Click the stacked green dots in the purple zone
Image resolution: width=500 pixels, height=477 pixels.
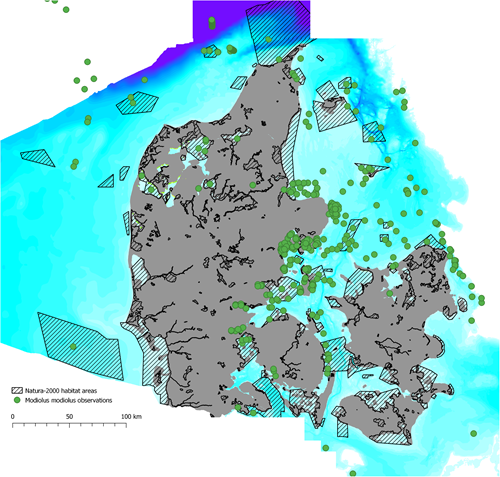coord(212,23)
